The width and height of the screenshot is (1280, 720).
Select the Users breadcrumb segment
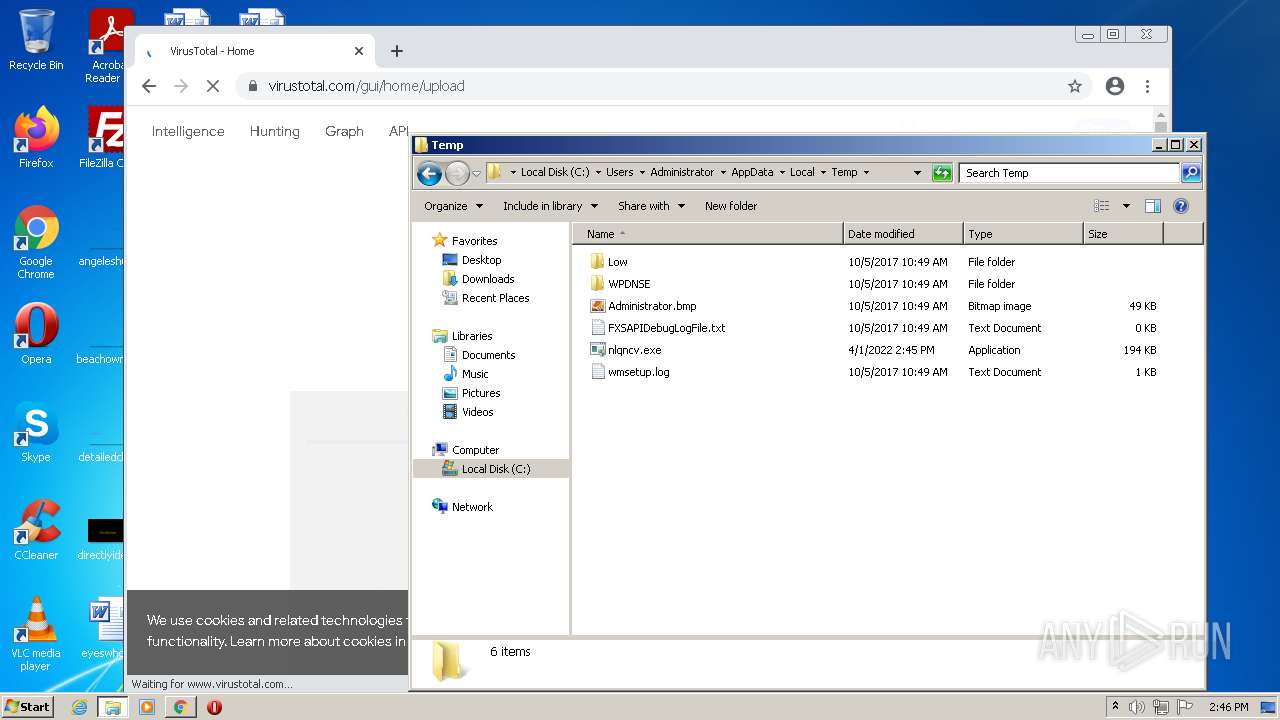(x=619, y=172)
